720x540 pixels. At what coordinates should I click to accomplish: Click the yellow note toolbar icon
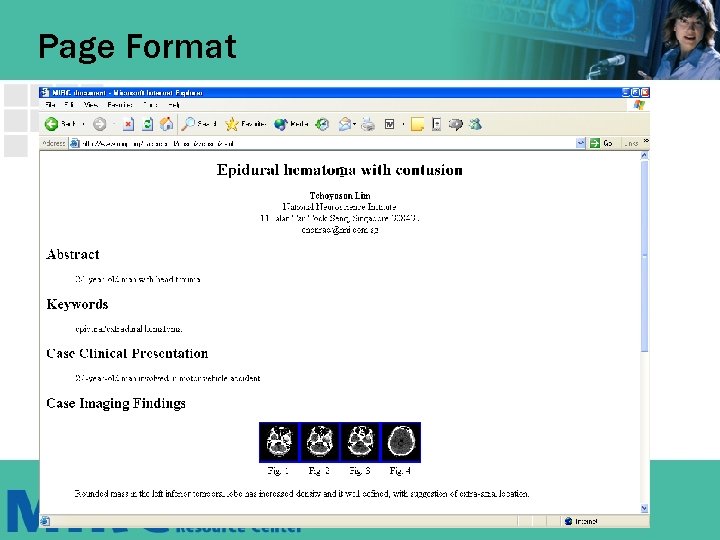[417, 124]
